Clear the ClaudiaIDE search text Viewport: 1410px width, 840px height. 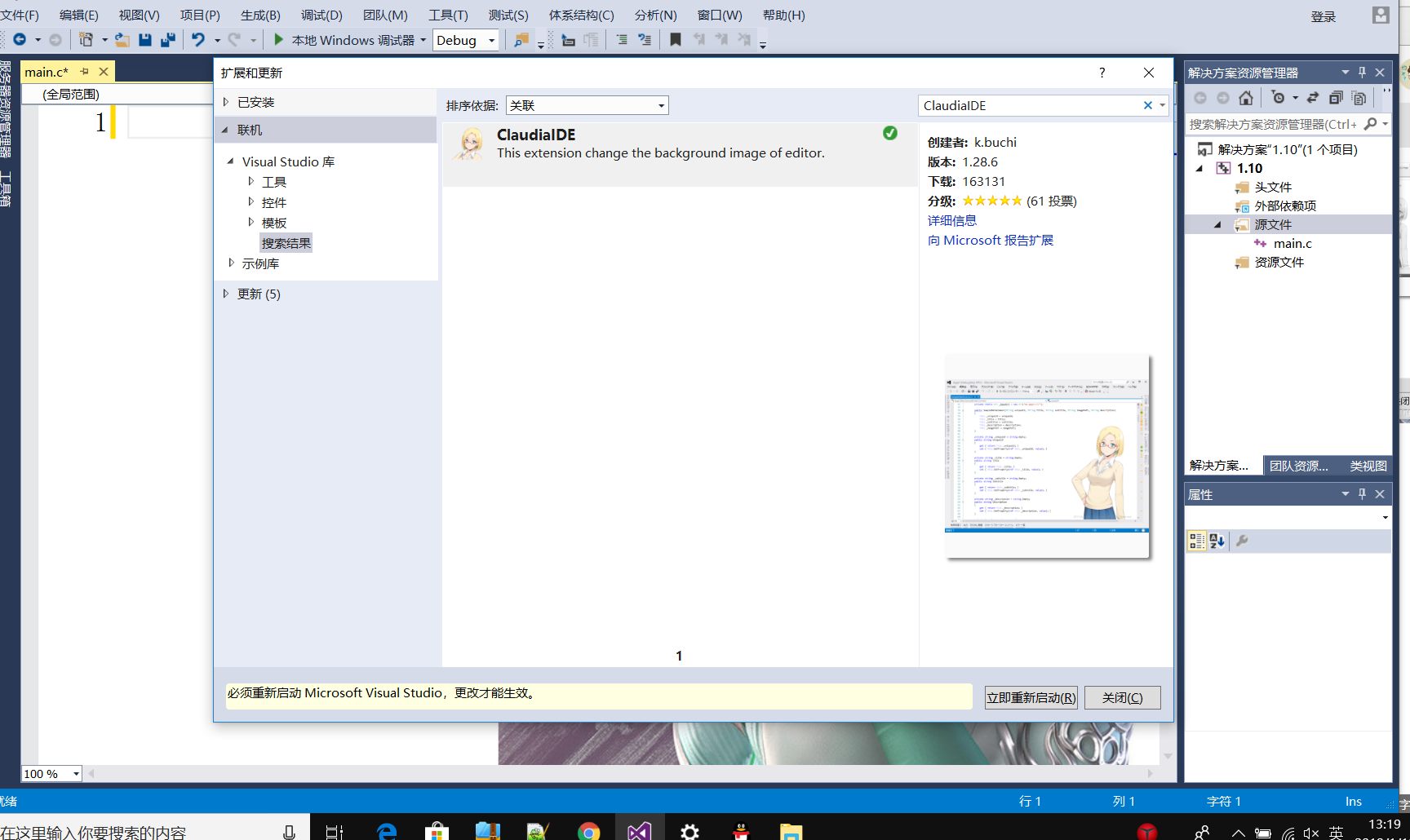(1148, 105)
